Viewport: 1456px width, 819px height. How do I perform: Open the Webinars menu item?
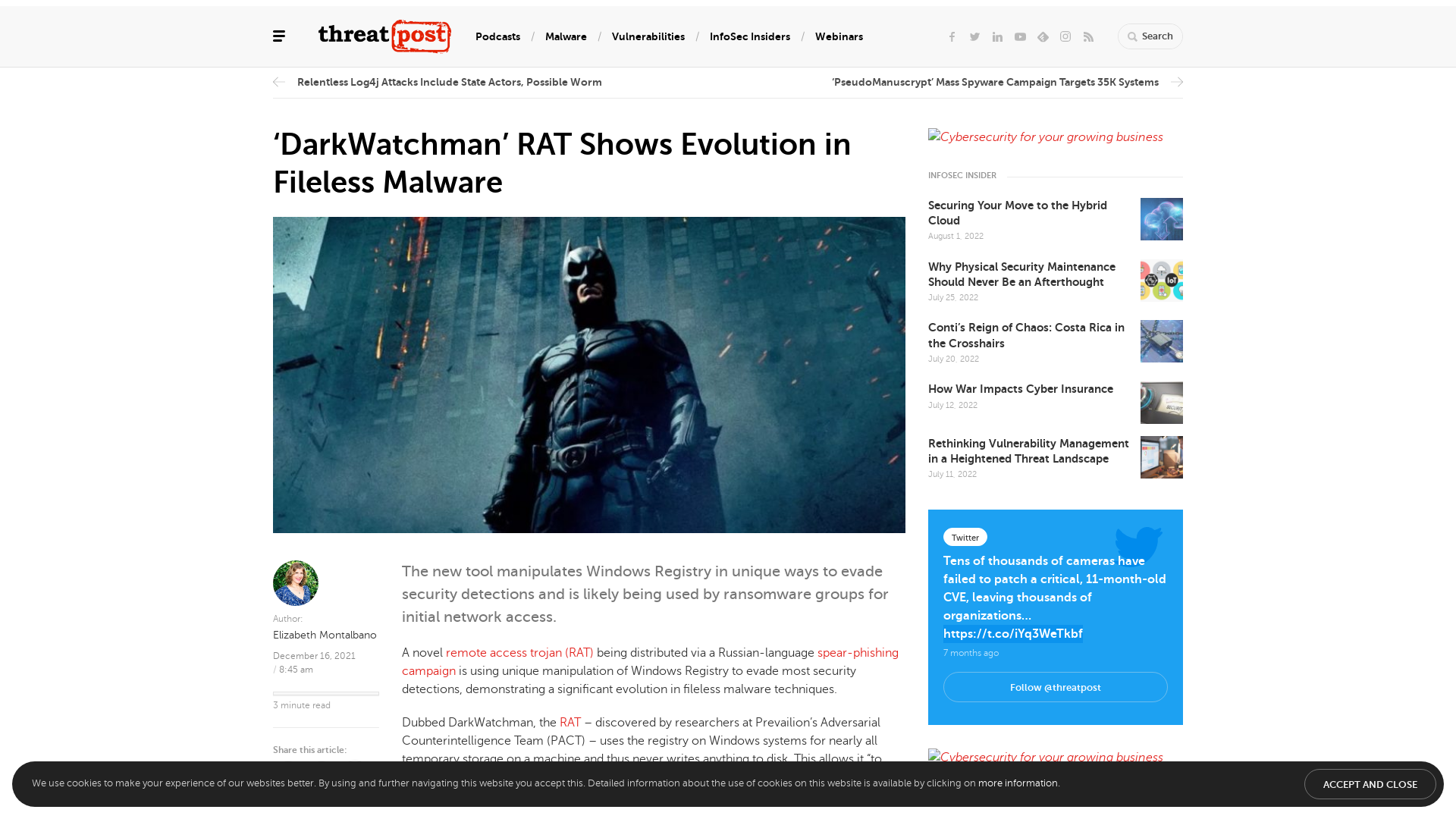(x=839, y=36)
